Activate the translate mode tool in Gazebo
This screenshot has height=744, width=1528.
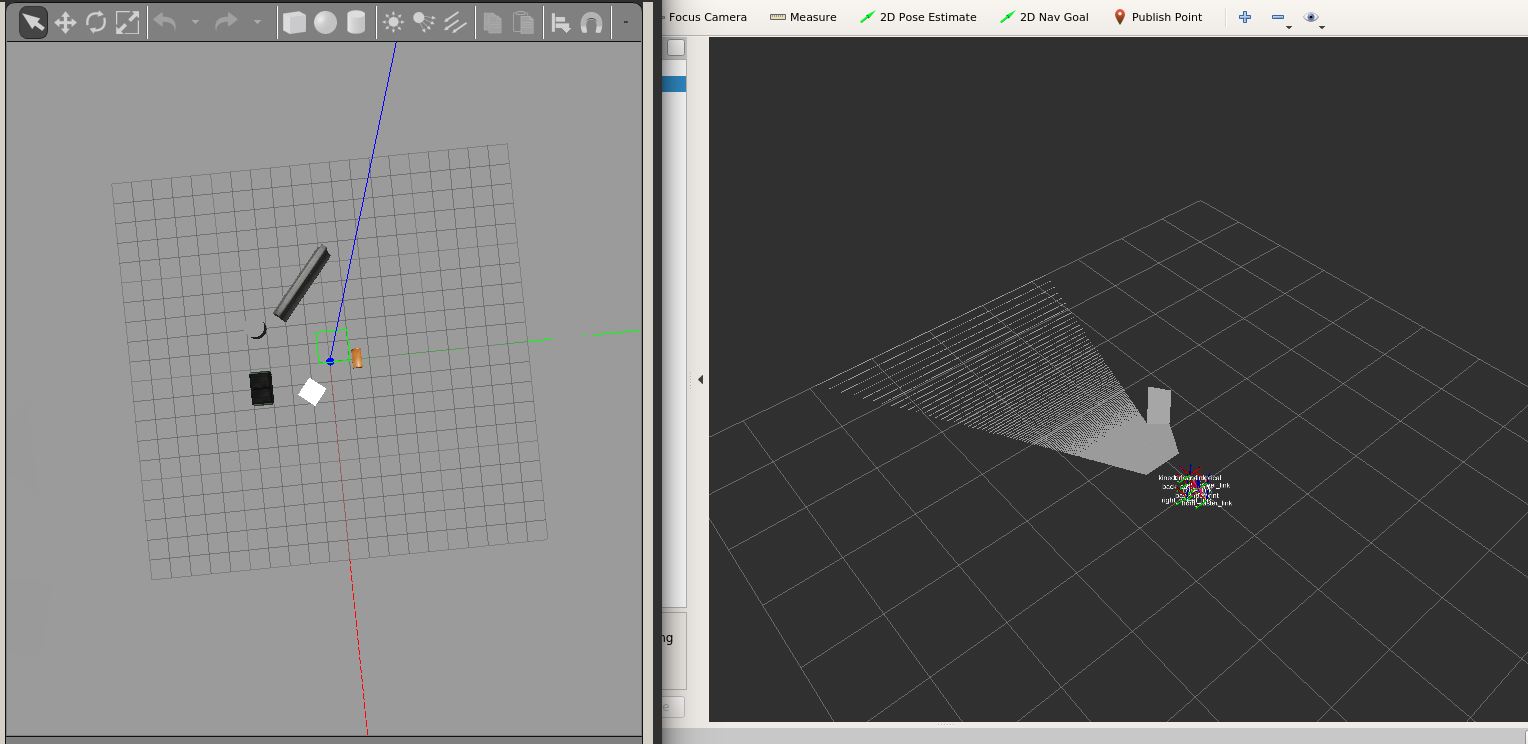(x=65, y=22)
